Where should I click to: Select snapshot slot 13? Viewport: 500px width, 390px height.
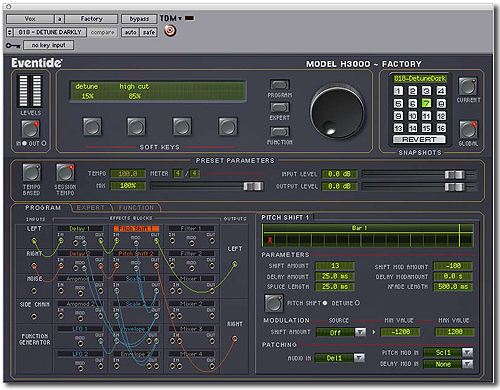[x=398, y=128]
